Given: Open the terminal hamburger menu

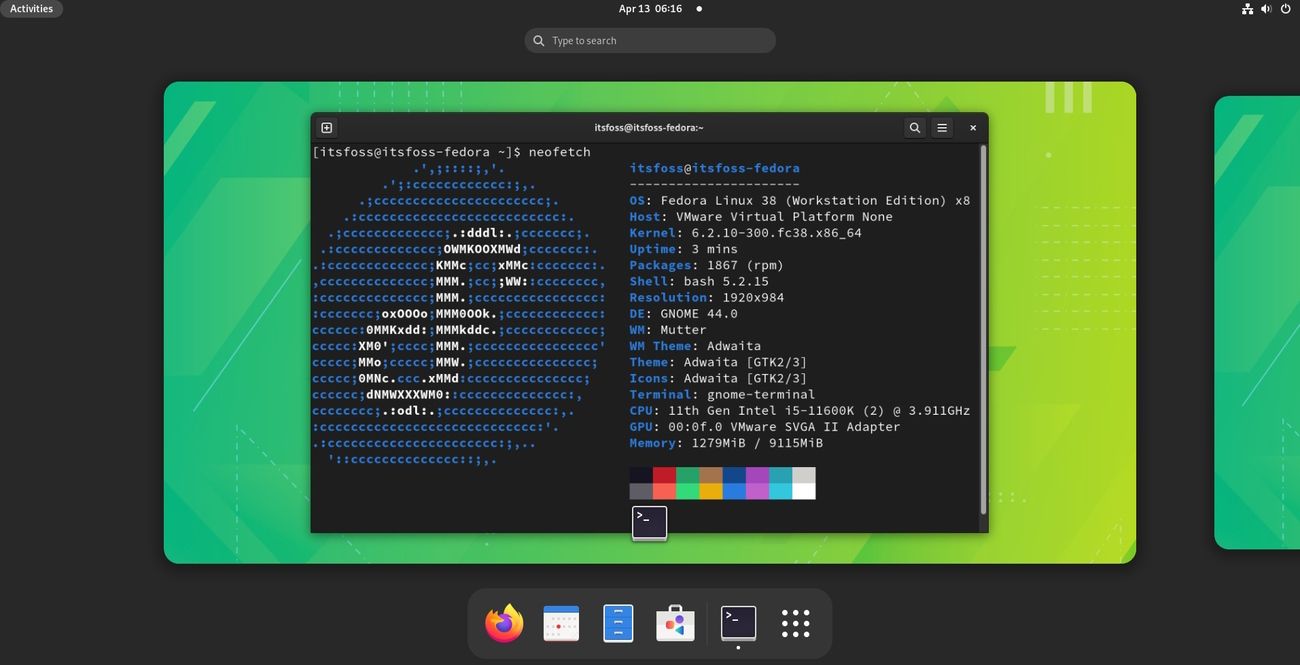Looking at the screenshot, I should (941, 128).
